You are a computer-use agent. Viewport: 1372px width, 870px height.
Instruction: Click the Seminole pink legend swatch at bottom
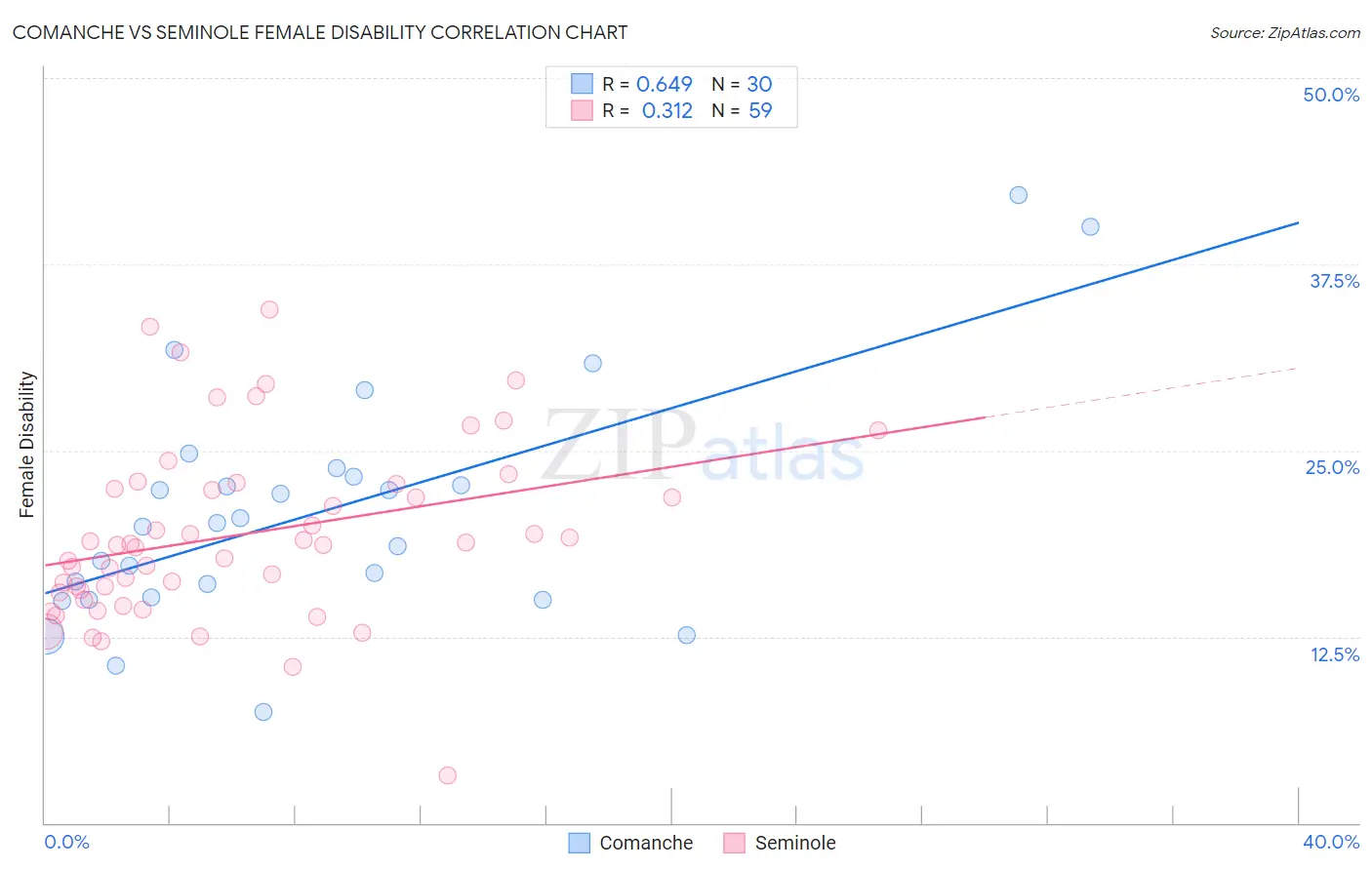(x=735, y=843)
